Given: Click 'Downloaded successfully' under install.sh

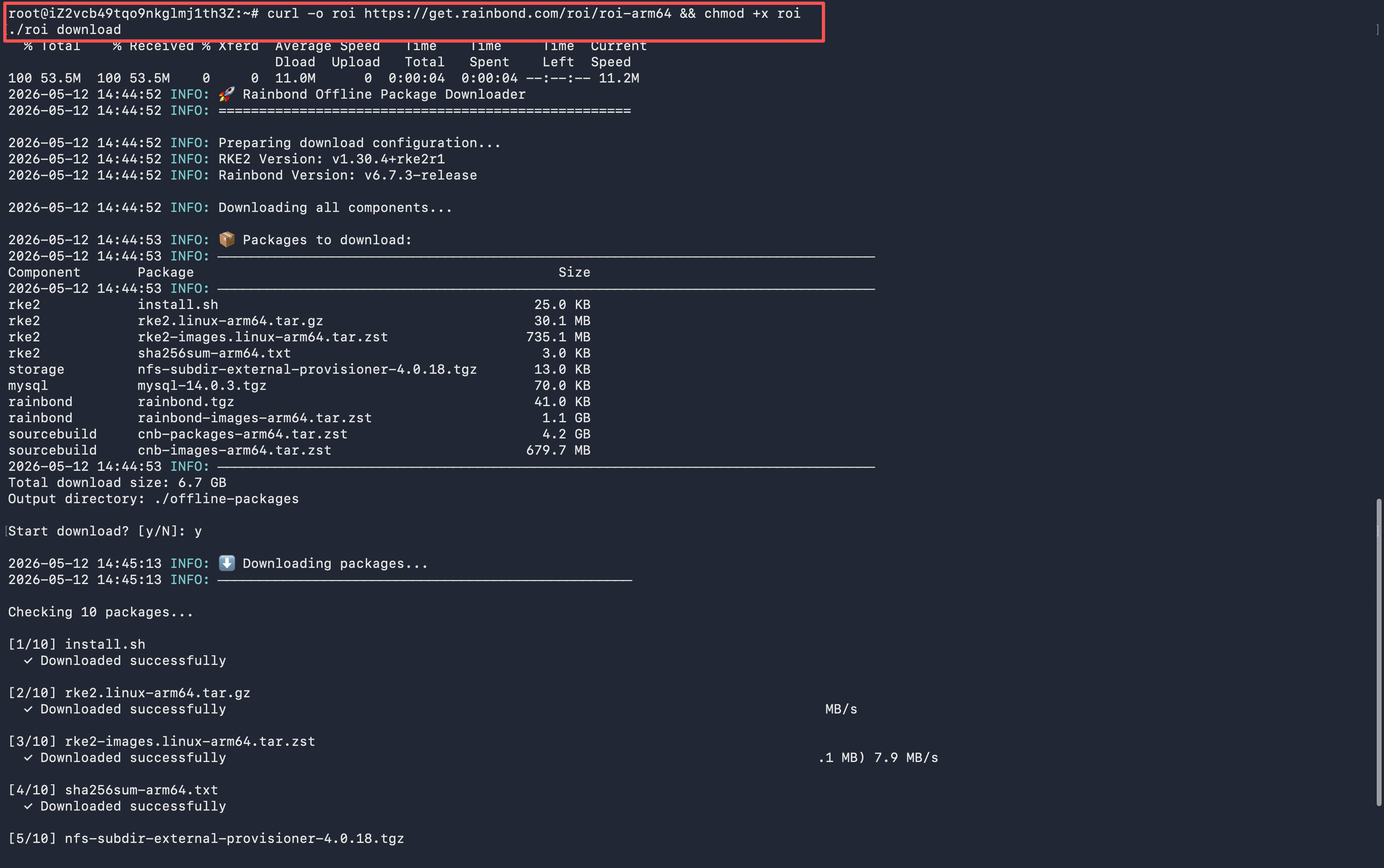Looking at the screenshot, I should point(133,661).
